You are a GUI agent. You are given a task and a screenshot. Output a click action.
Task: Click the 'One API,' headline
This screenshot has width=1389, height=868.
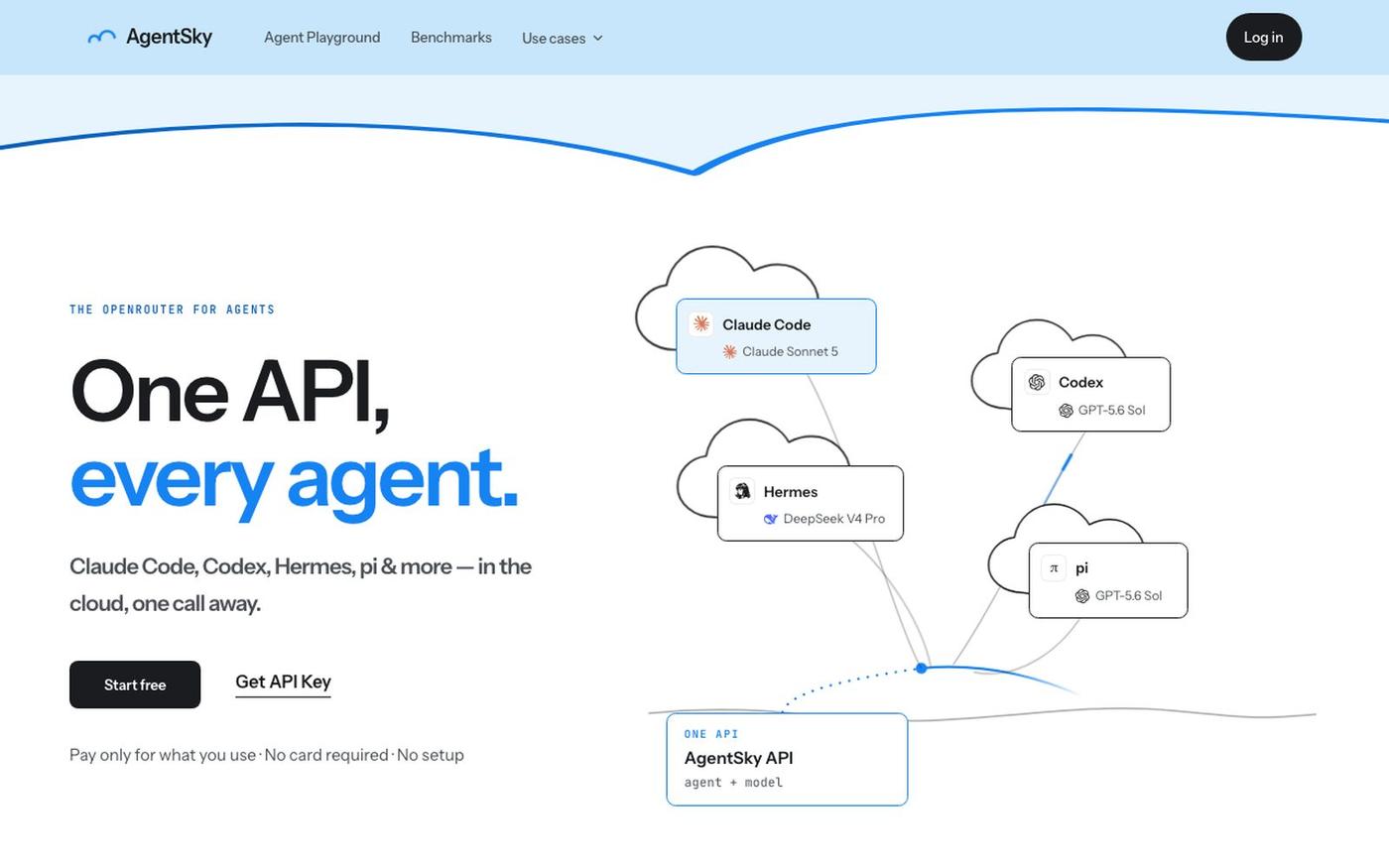coord(229,392)
